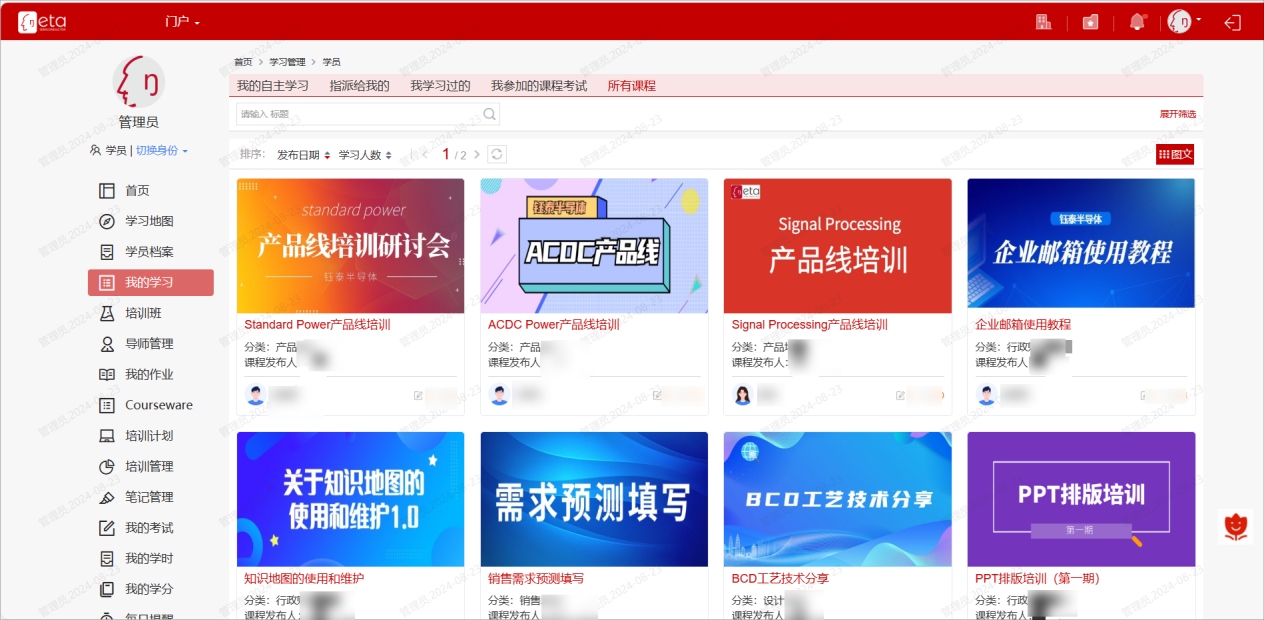Screen dimensions: 1264x620
Task: Toggle the 图文 view mode button
Action: (1175, 154)
